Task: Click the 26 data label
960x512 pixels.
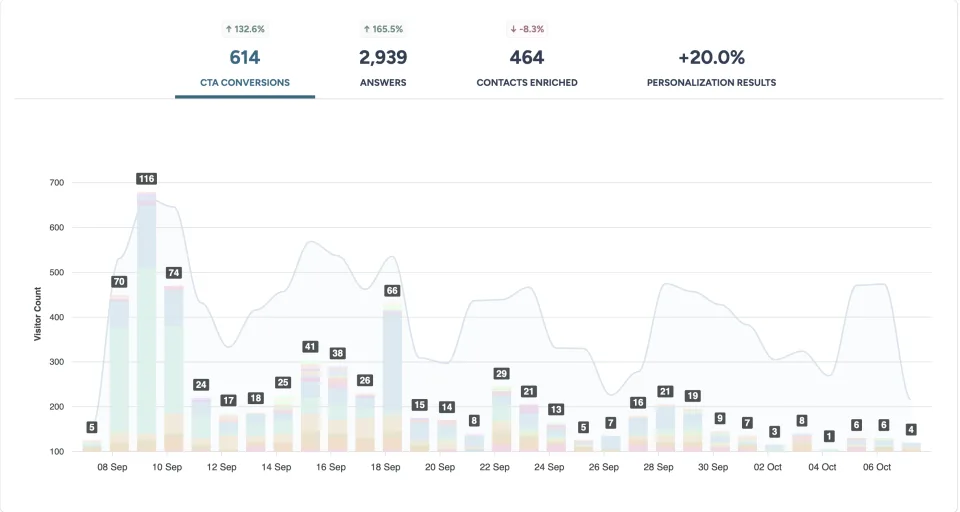Action: click(x=365, y=380)
